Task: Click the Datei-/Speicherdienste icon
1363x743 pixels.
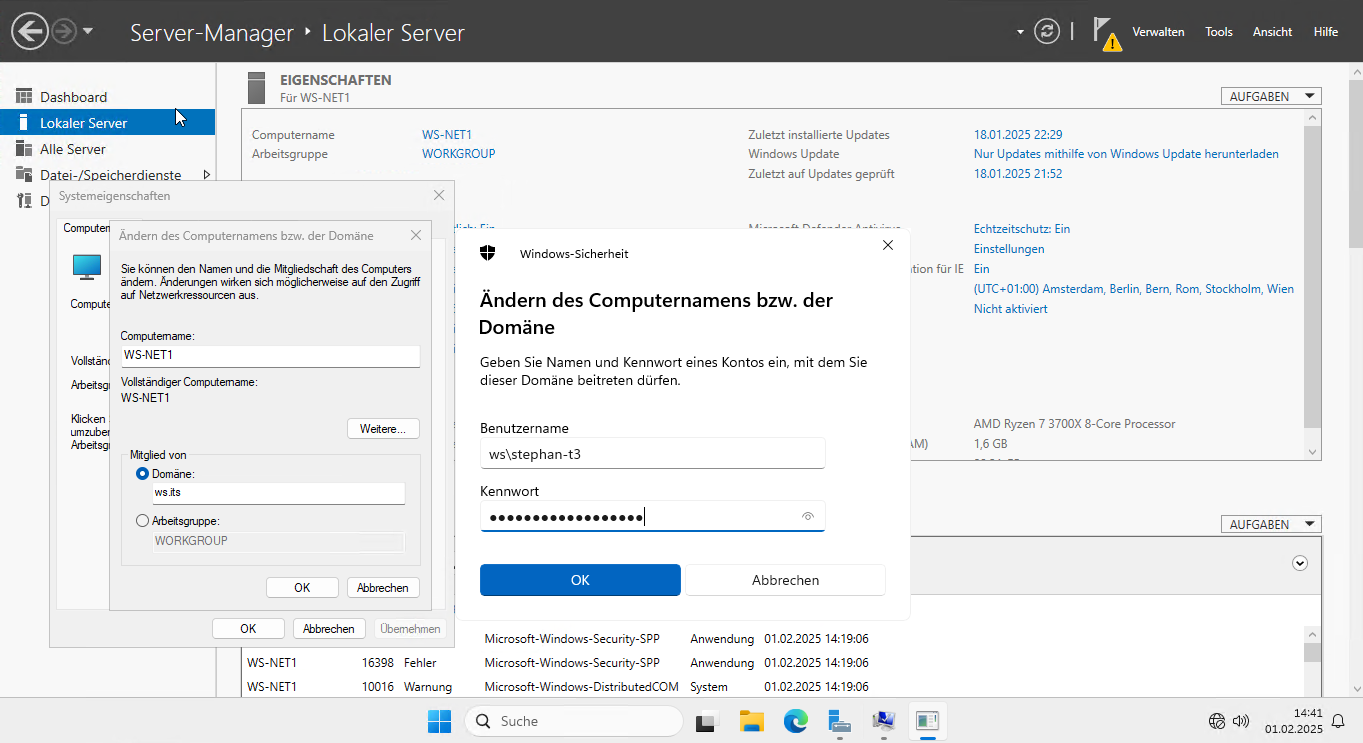Action: (24, 175)
